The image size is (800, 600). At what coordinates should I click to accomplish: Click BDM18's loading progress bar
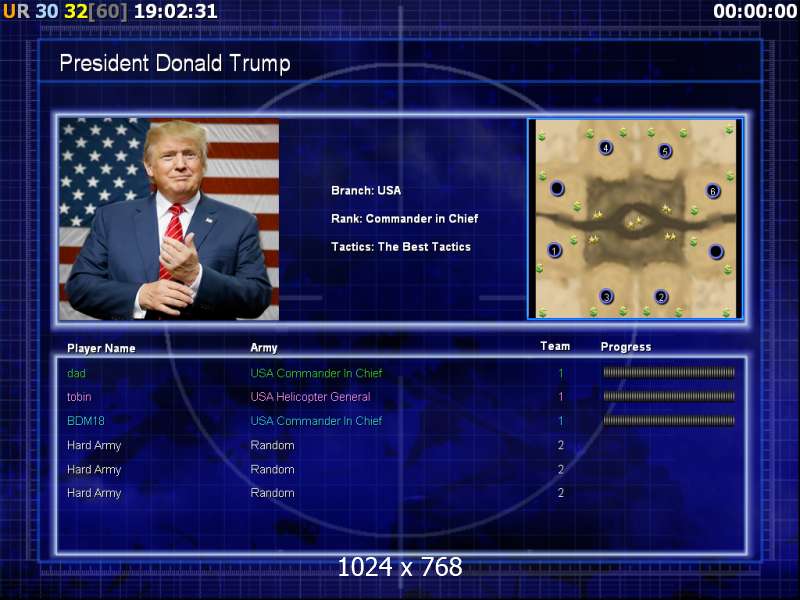tap(669, 420)
